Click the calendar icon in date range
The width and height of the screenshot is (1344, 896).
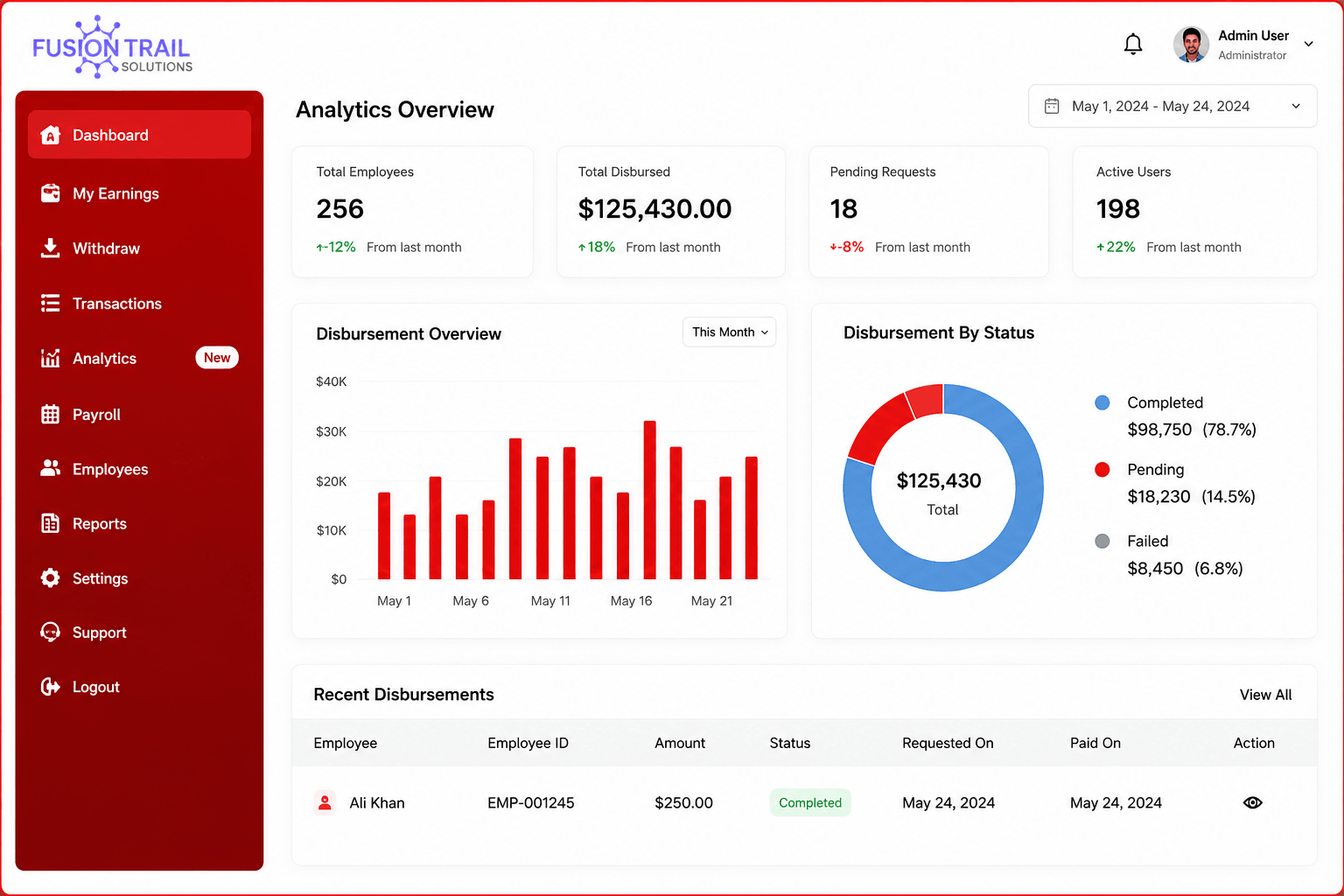click(x=1052, y=106)
